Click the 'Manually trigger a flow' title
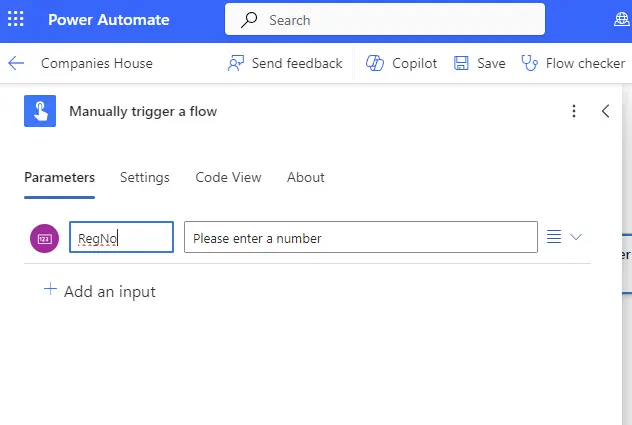632x425 pixels. pos(143,111)
